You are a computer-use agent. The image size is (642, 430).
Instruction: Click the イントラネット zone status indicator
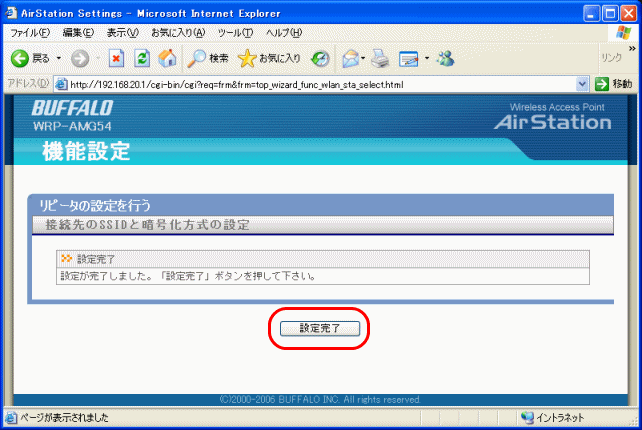553,418
